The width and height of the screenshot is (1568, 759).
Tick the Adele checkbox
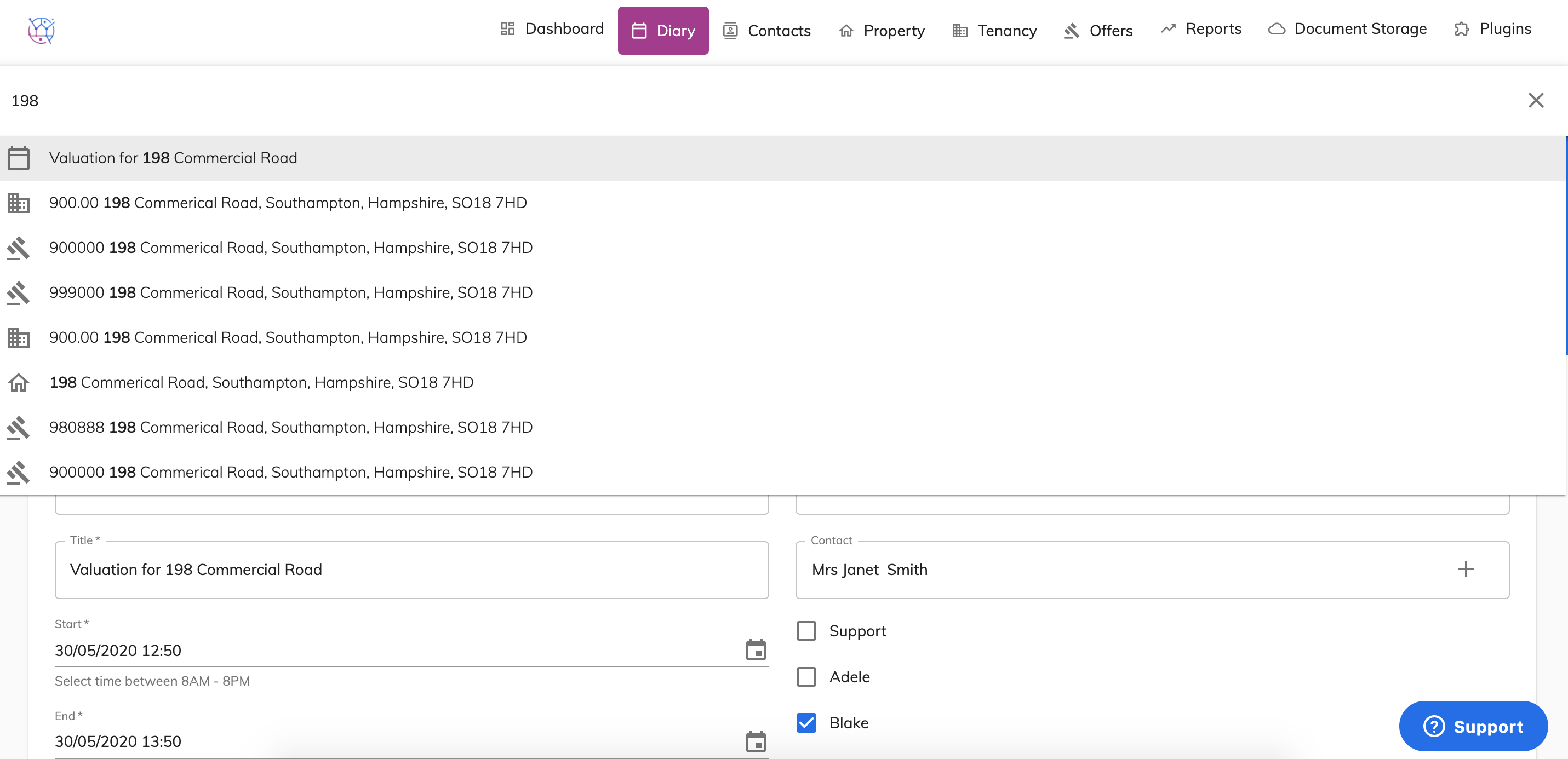coord(806,677)
